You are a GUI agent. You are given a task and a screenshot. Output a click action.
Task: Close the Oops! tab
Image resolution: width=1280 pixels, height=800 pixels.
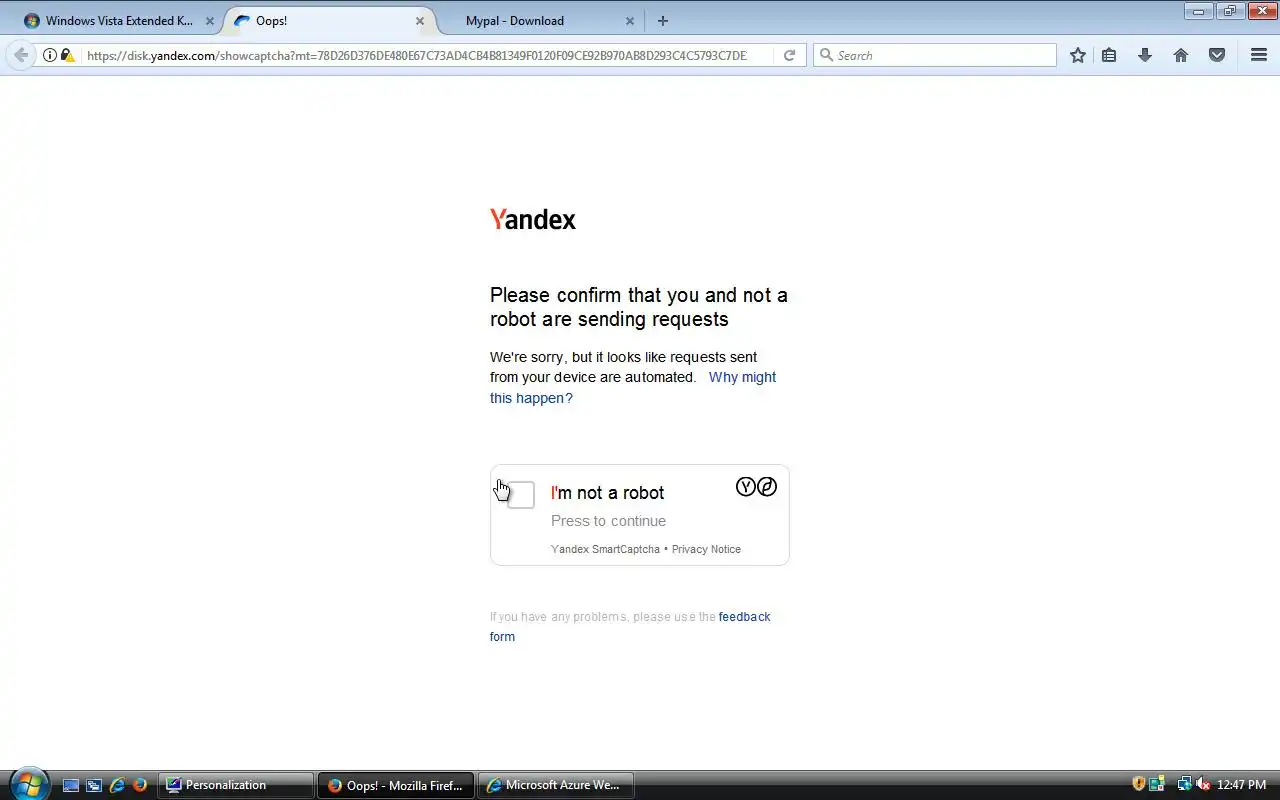420,21
